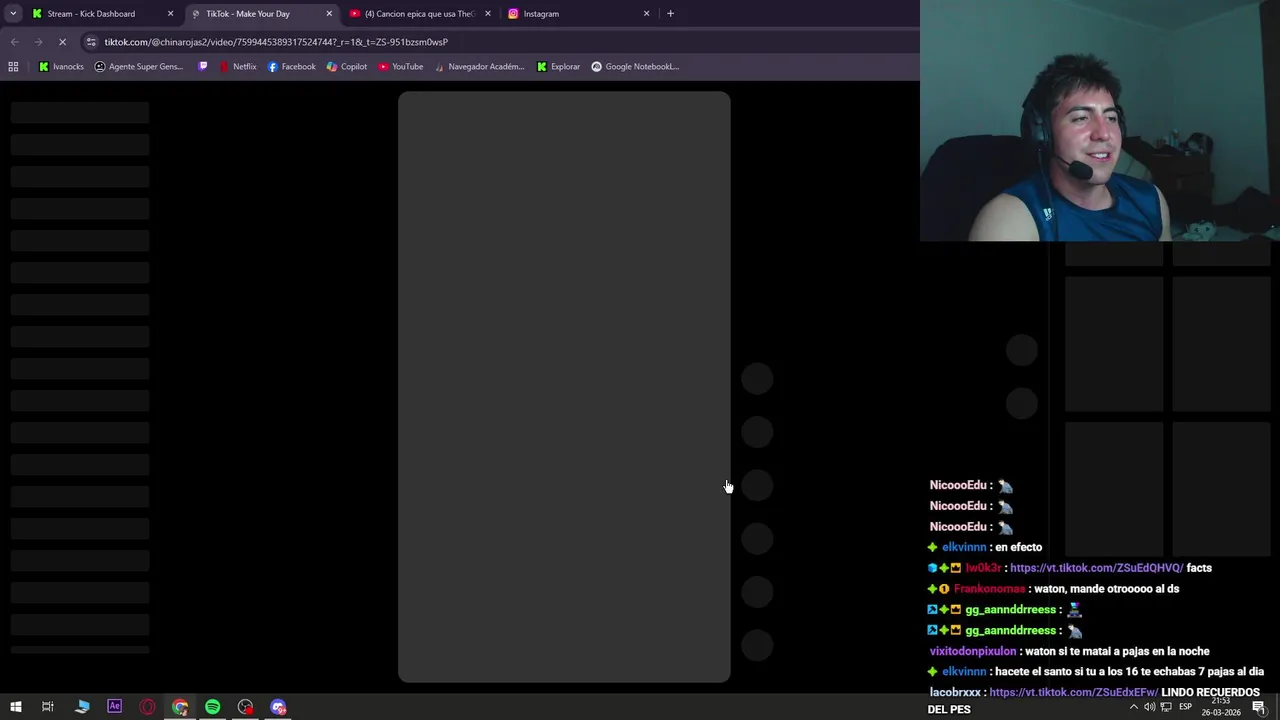
Task: Stop loading the TikTok page
Action: tap(62, 42)
